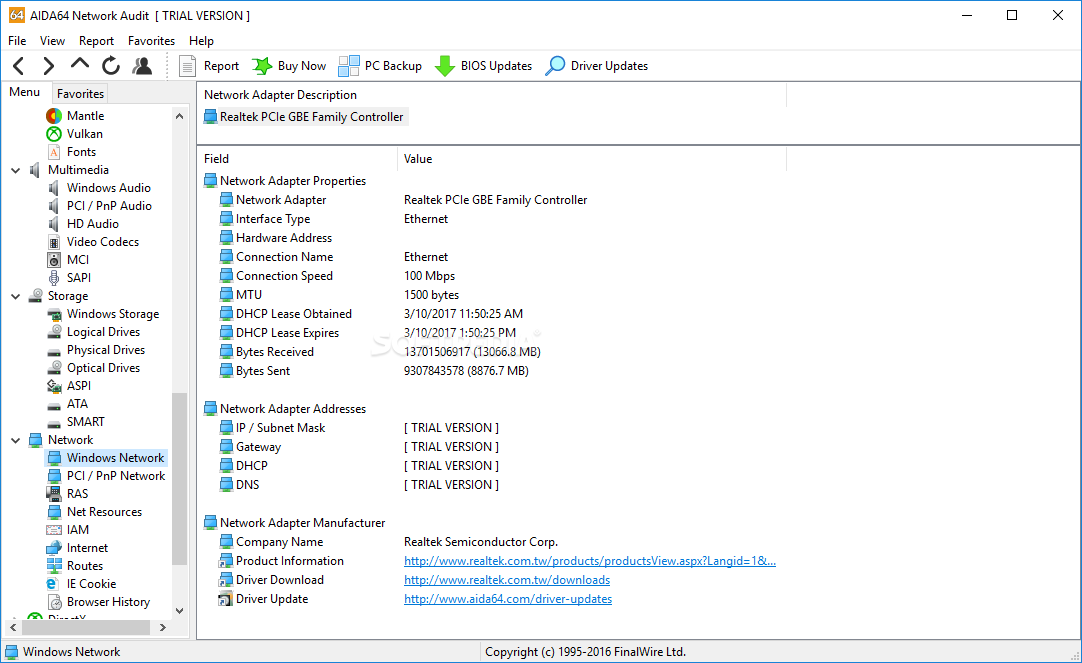The image size is (1082, 663).
Task: Click the MCI icon in the tree
Action: tap(54, 259)
